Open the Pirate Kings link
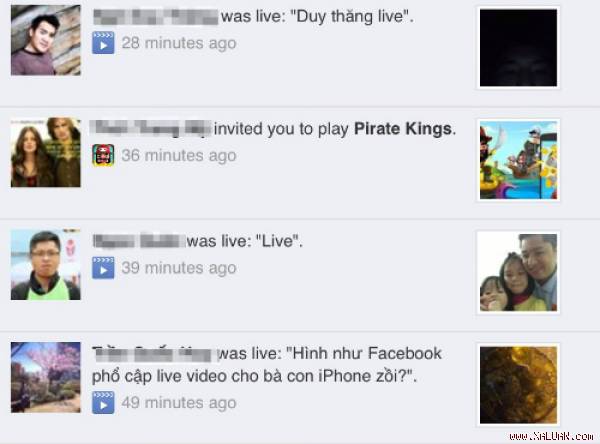 coord(403,129)
